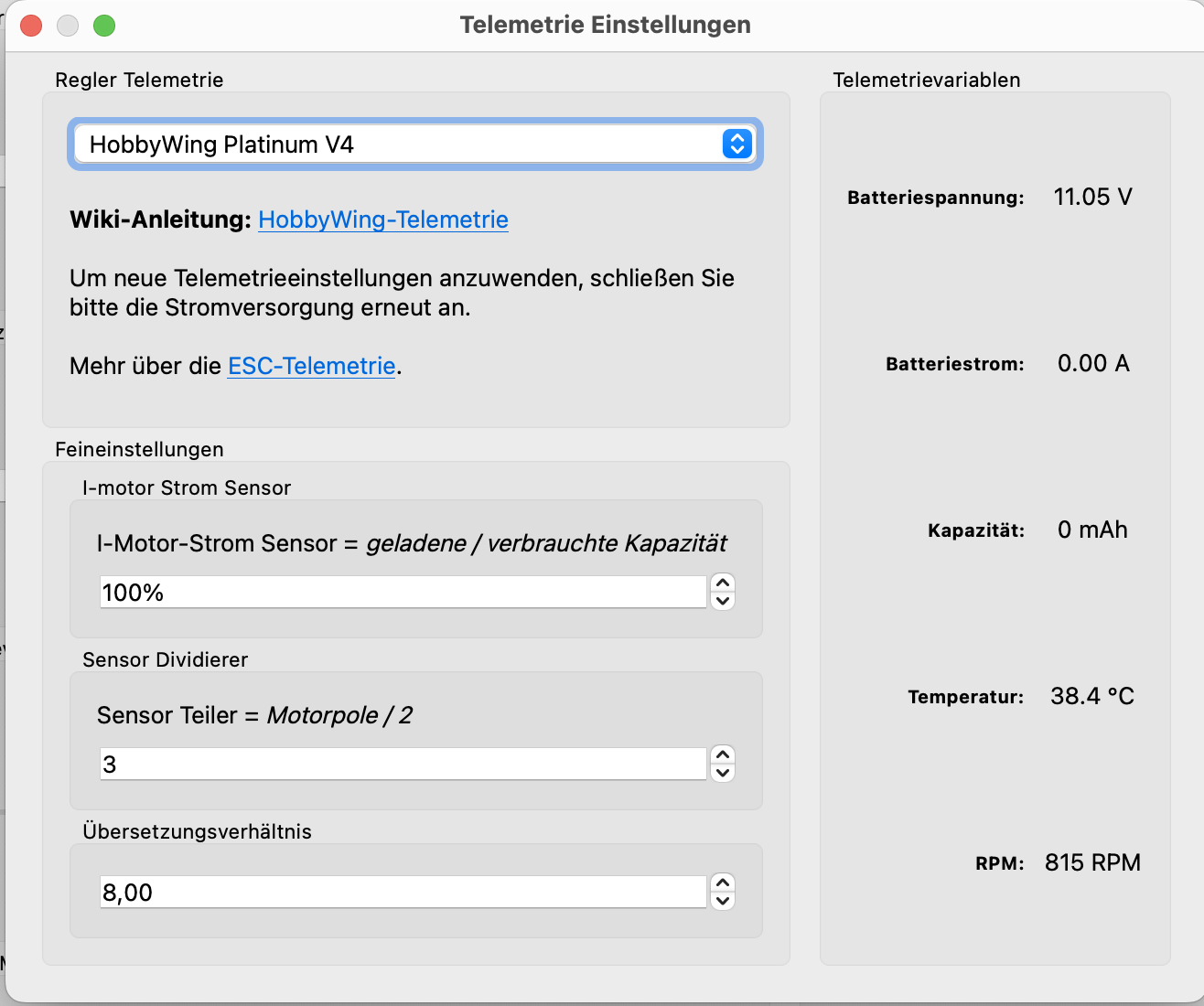Image resolution: width=1204 pixels, height=1006 pixels.
Task: Lower the Übersetzungsverhältnis with the down arrow
Action: pyautogui.click(x=723, y=901)
